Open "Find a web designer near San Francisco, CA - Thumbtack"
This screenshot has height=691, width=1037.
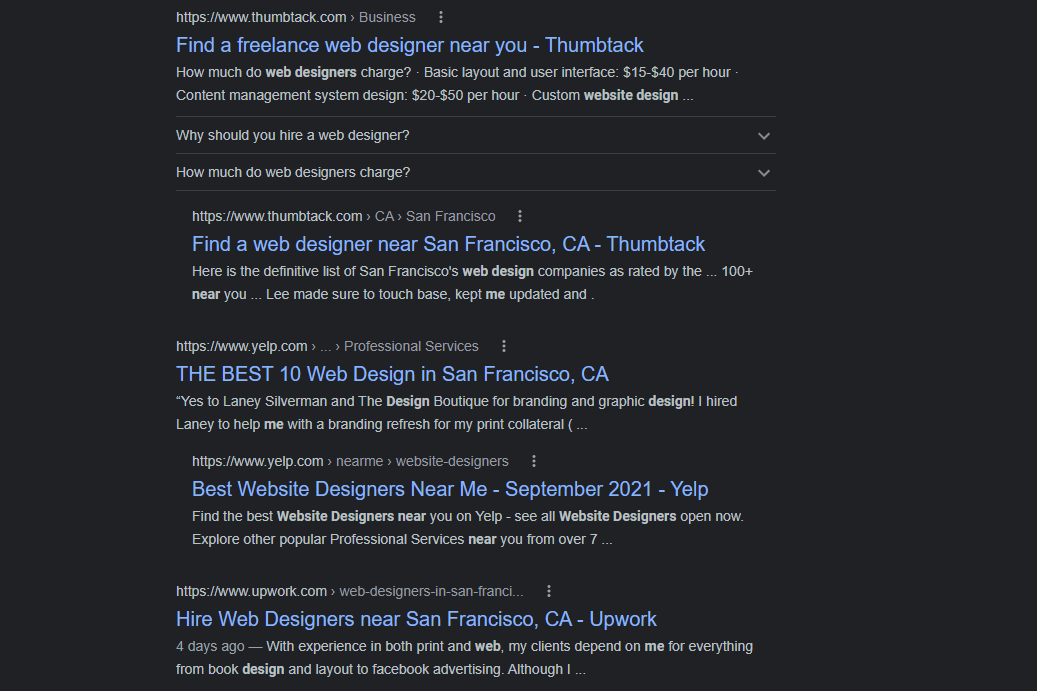[x=448, y=244]
